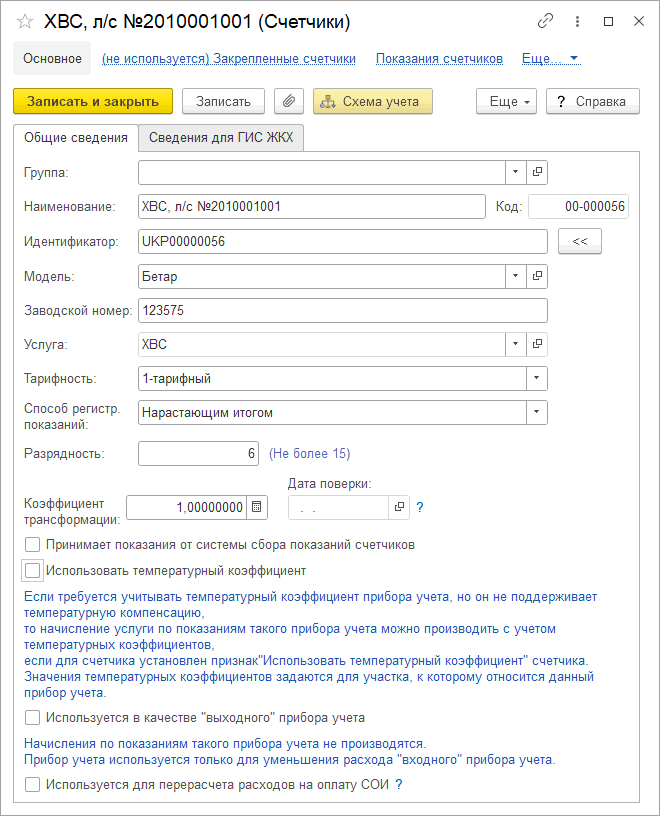Image resolution: width=660 pixels, height=816 pixels.
Task: Open the Схема учета button
Action: tap(373, 101)
